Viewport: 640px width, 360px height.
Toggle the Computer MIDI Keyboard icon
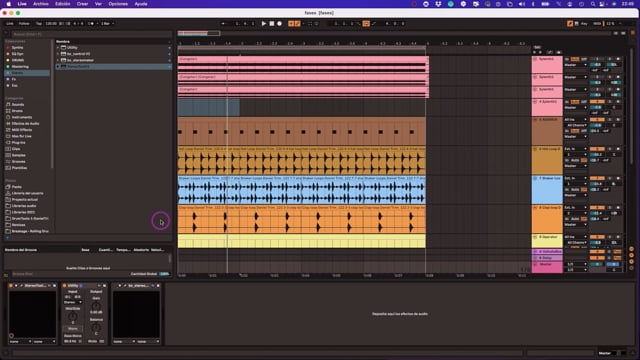[x=576, y=24]
